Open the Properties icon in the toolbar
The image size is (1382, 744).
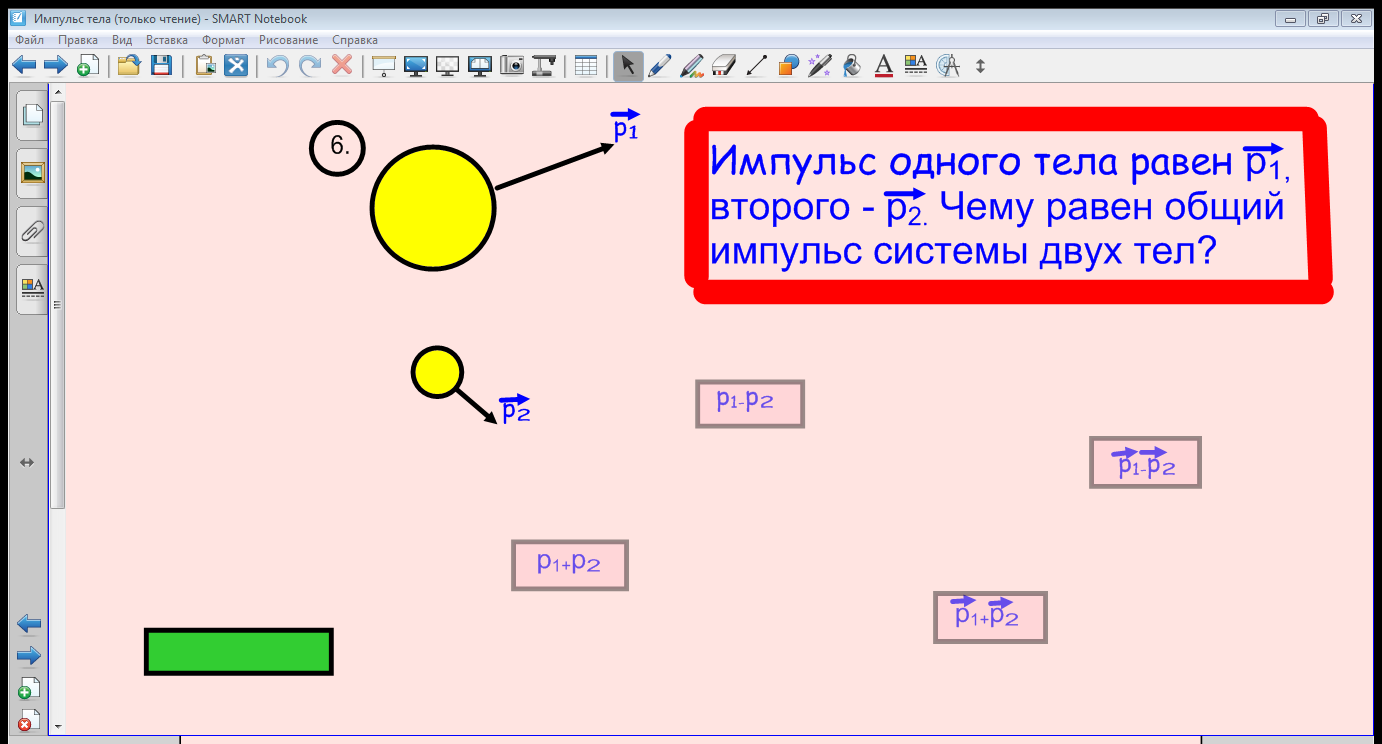click(x=916, y=66)
